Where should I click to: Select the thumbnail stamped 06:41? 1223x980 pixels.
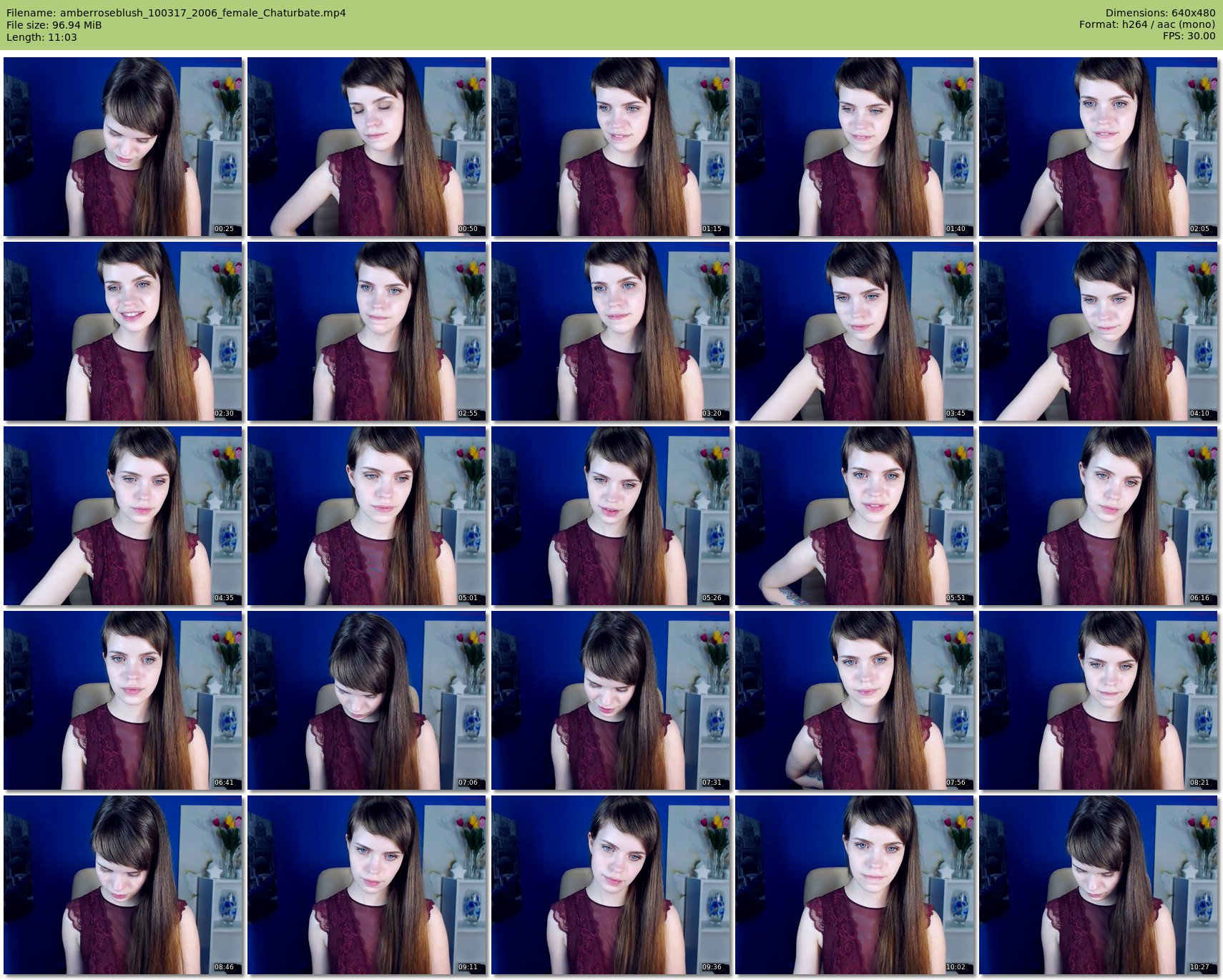pyautogui.click(x=123, y=700)
